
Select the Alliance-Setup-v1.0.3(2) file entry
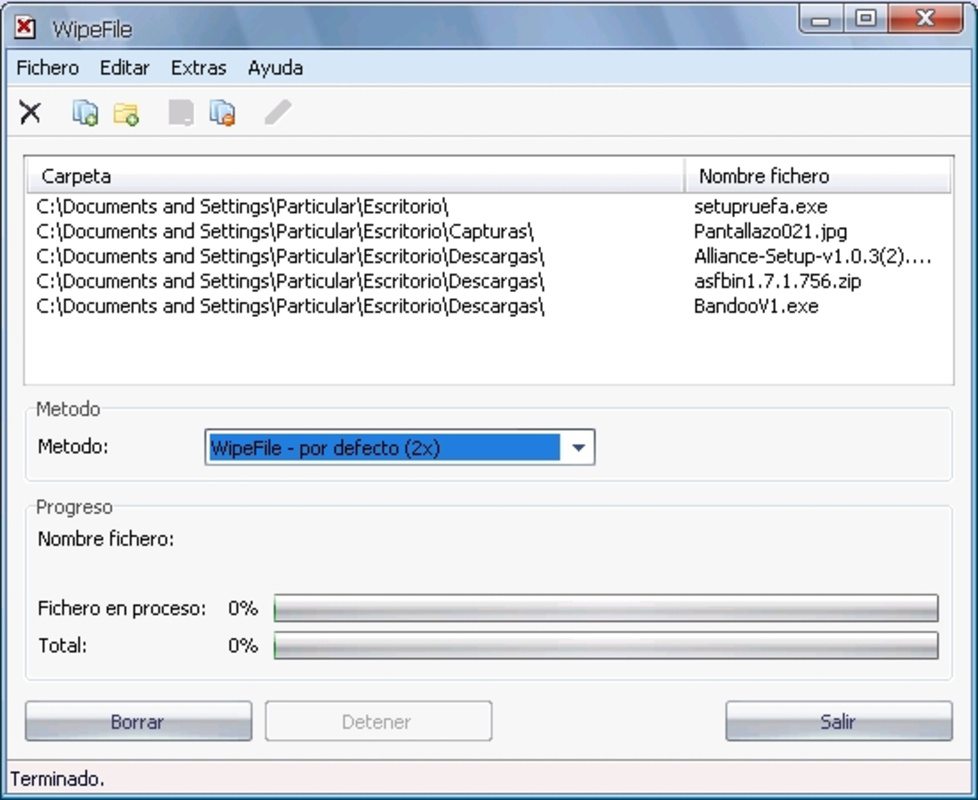point(812,256)
